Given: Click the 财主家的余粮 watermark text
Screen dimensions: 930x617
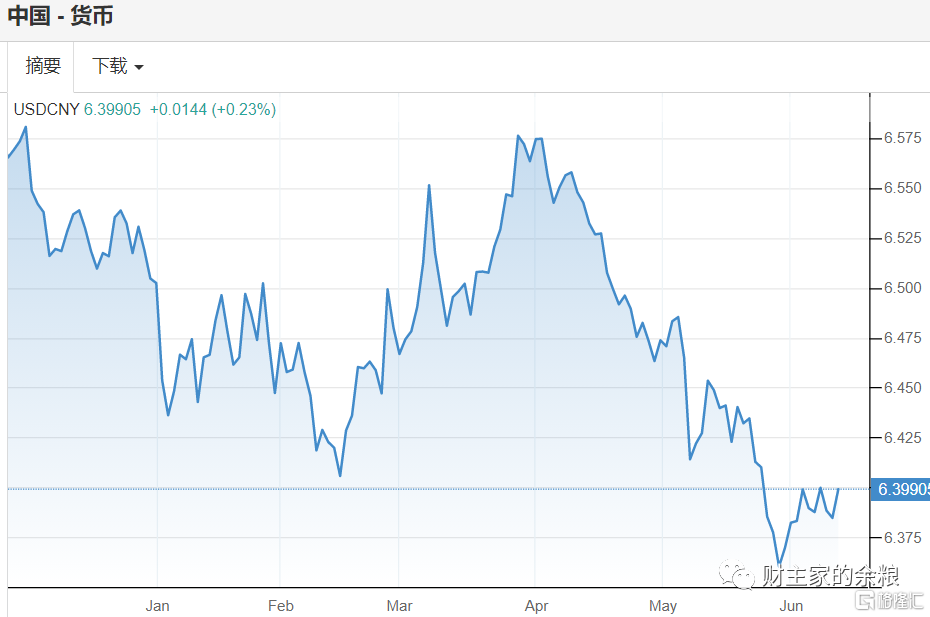Looking at the screenshot, I should tap(830, 577).
